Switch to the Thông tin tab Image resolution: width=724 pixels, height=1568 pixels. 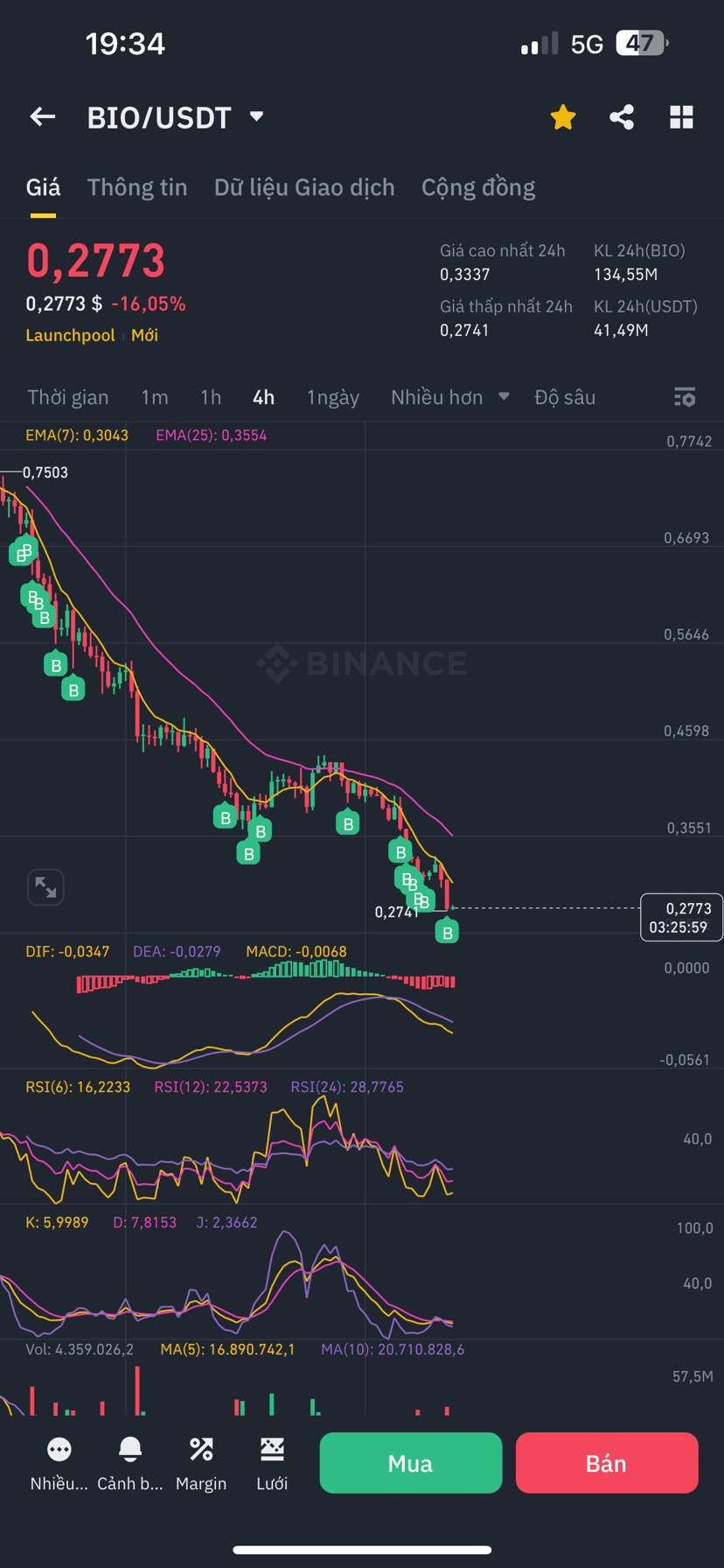click(x=137, y=187)
